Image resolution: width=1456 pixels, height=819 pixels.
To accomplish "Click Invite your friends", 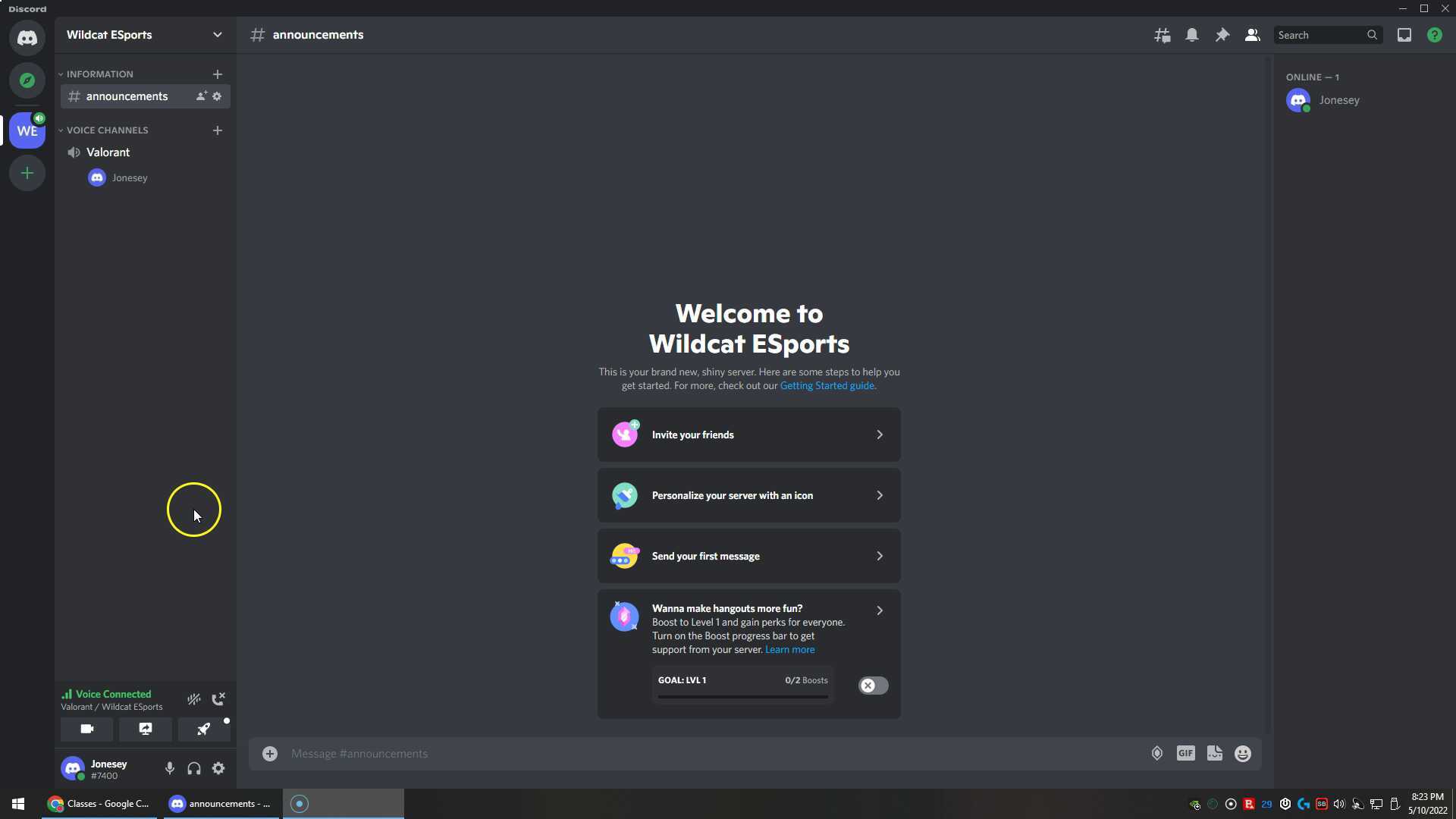I will coord(749,435).
